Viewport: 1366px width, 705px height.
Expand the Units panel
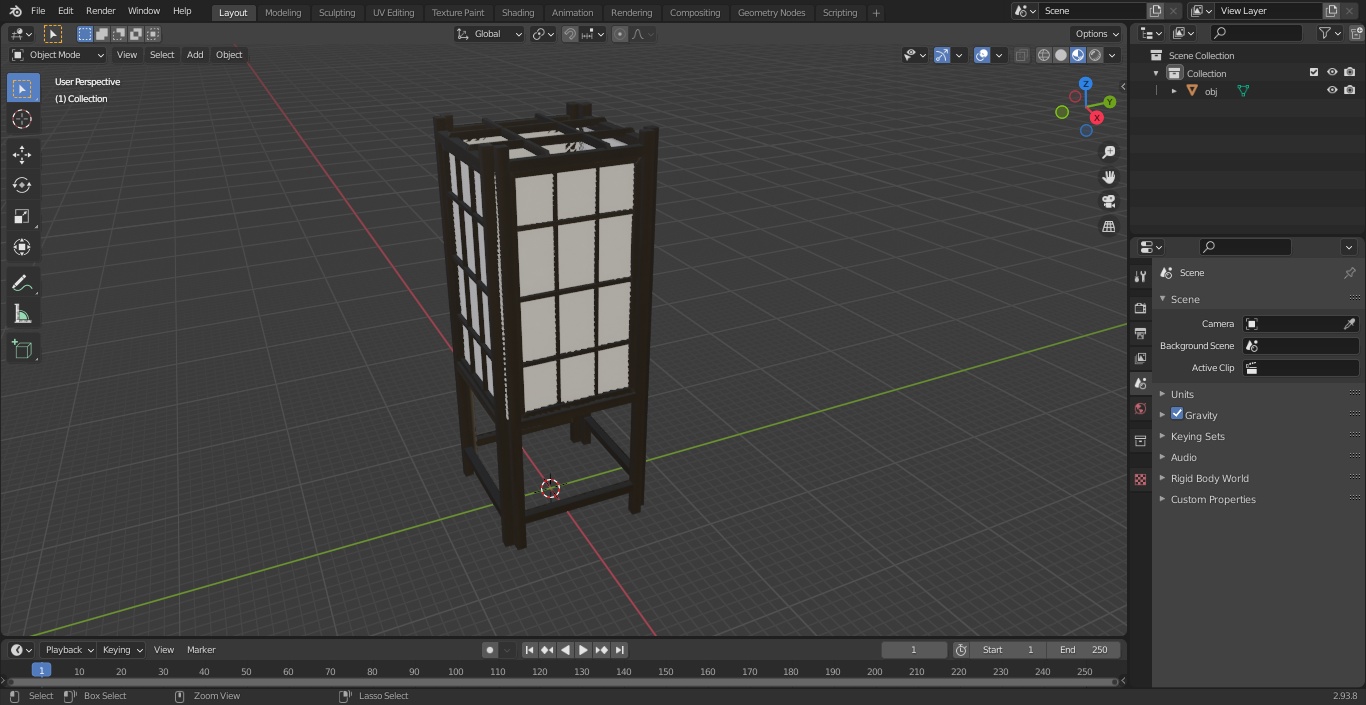(x=1182, y=394)
